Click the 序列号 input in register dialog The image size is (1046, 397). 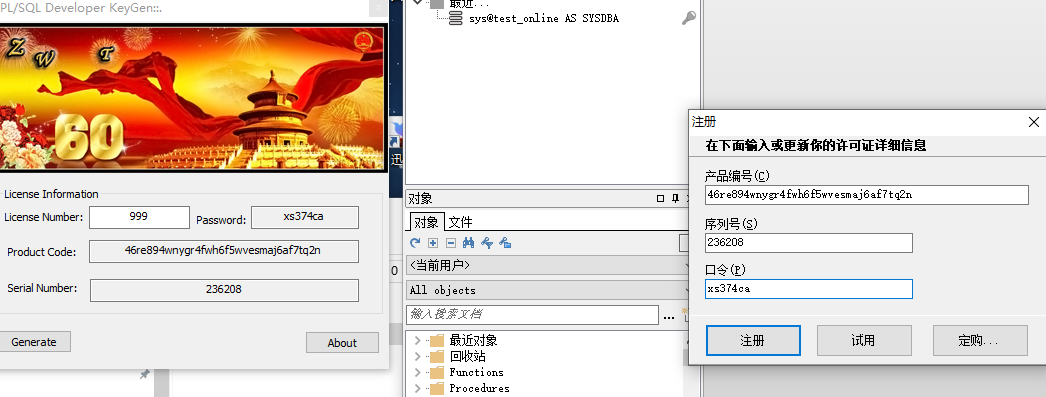pos(809,243)
